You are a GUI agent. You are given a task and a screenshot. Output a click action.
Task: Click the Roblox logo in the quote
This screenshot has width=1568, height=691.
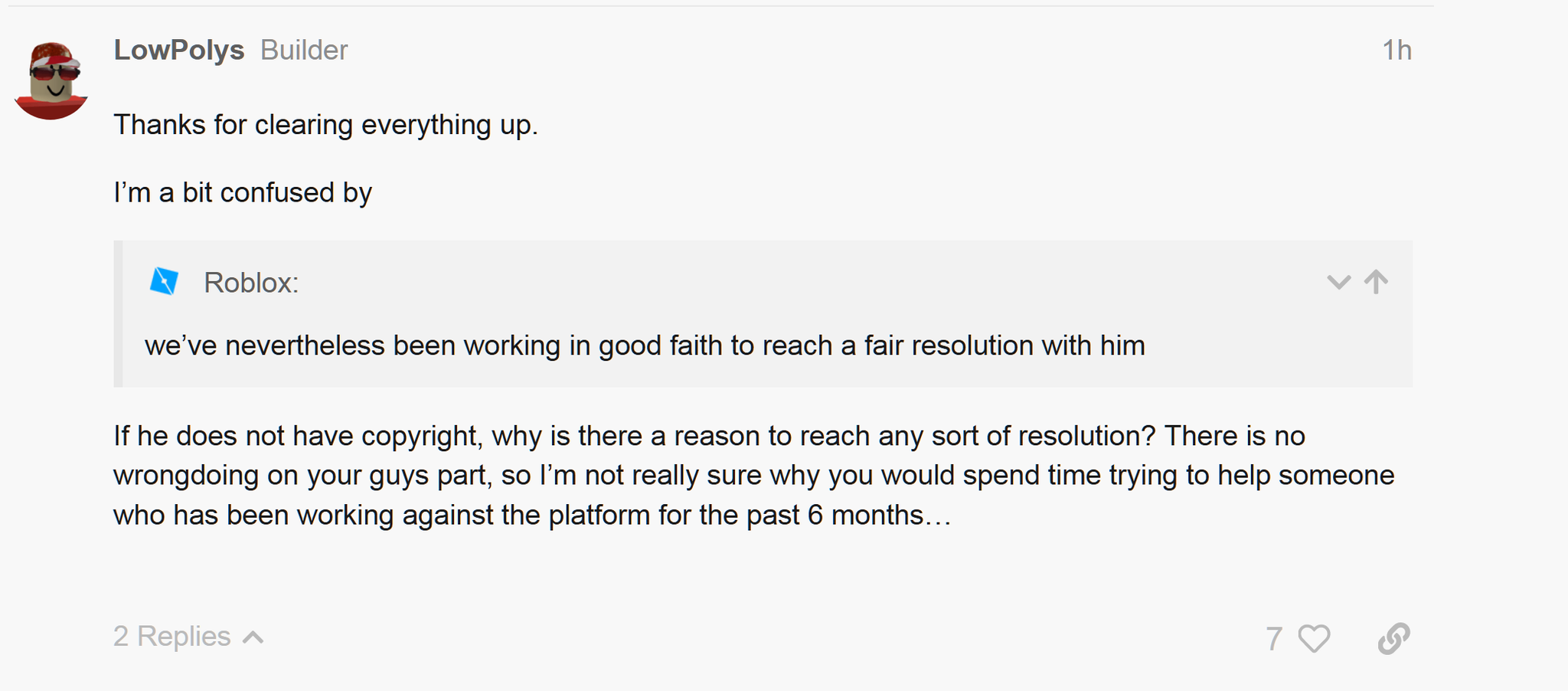pyautogui.click(x=164, y=282)
